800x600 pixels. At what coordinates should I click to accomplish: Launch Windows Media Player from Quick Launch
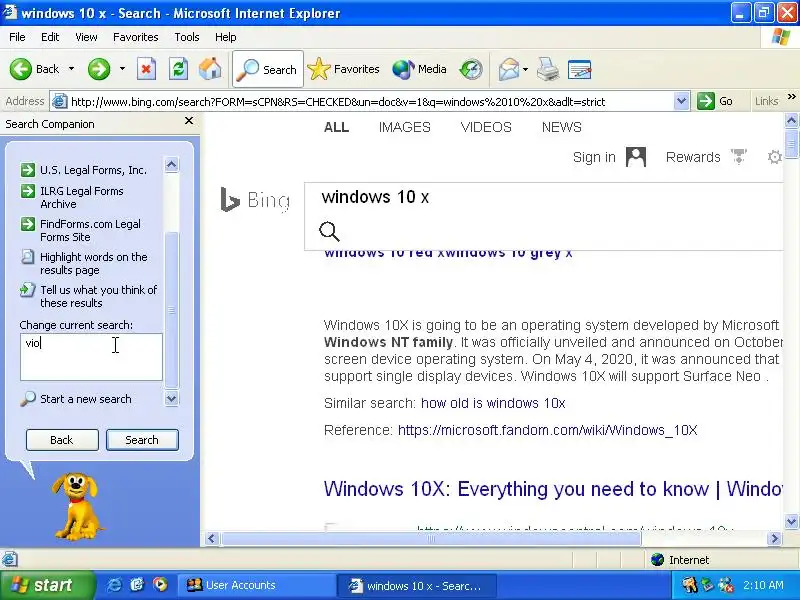160,585
